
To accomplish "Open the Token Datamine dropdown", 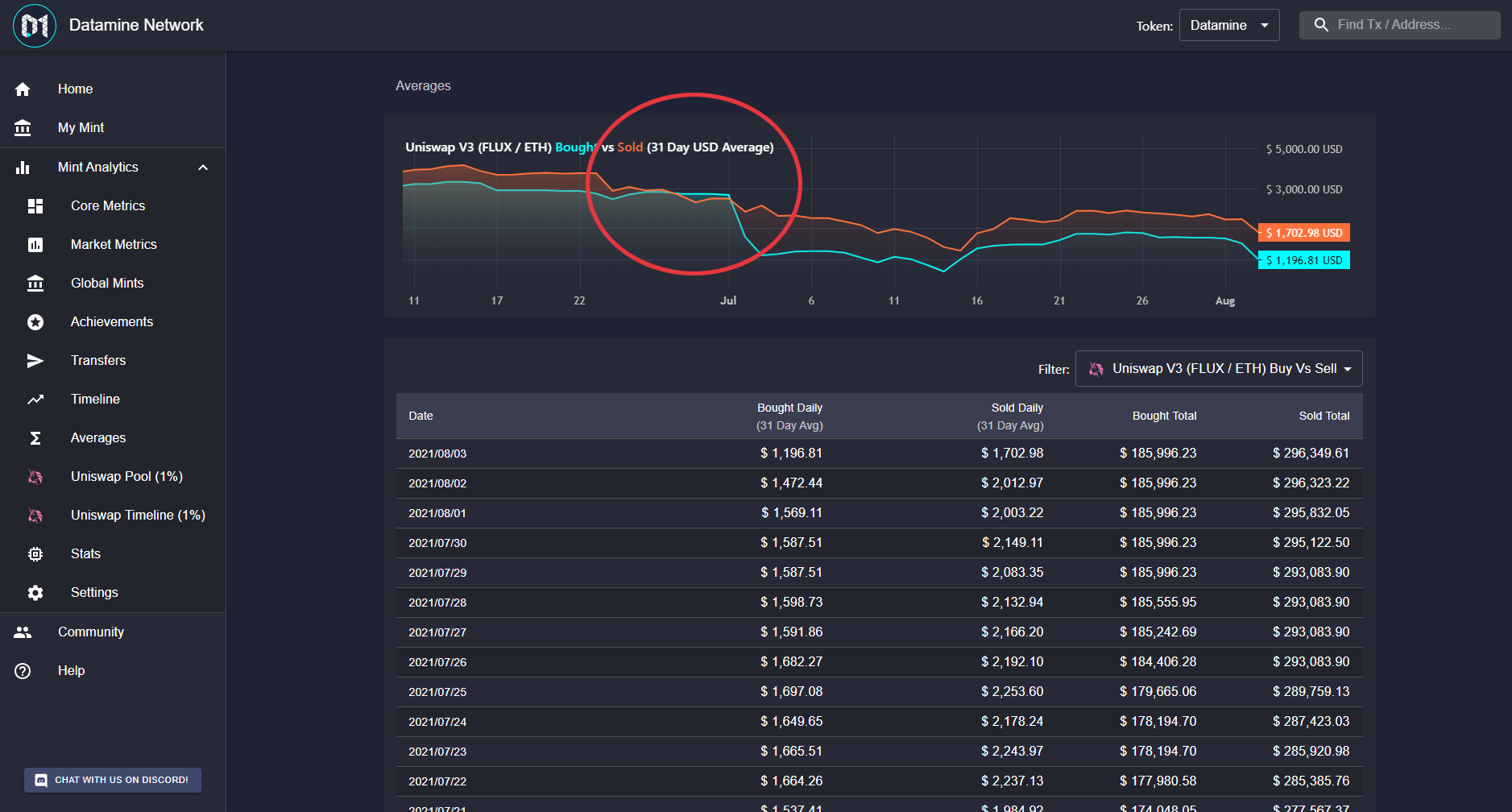I will tap(1229, 26).
